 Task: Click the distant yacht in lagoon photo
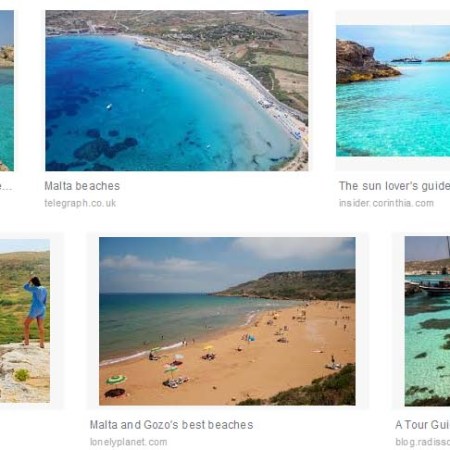(406, 60)
